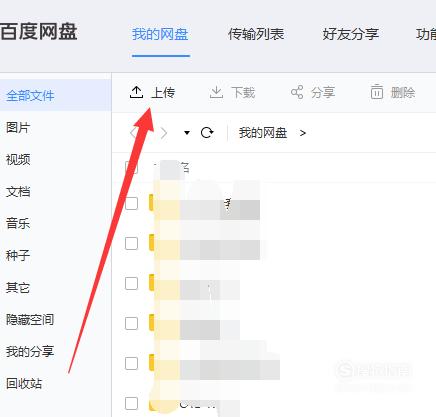Click 我的网盘 breadcrumb path
The image size is (436, 417).
263,133
